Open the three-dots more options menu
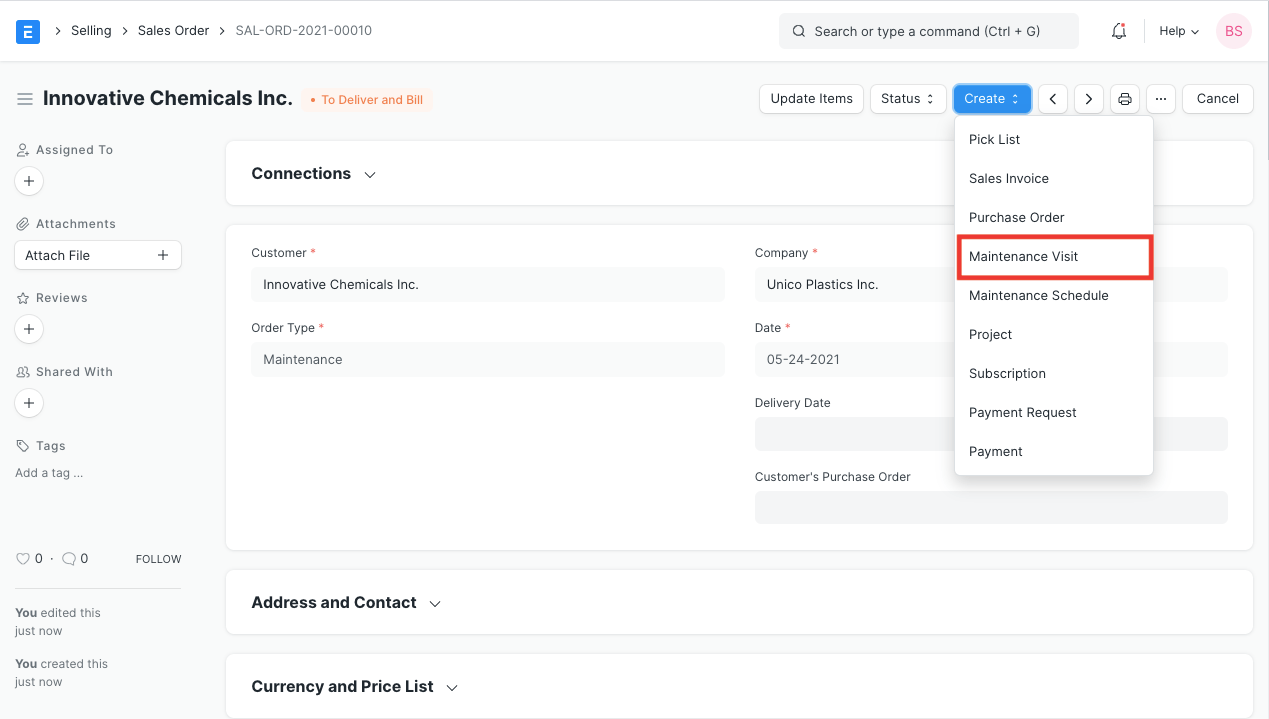This screenshot has width=1269, height=719. tap(1160, 99)
